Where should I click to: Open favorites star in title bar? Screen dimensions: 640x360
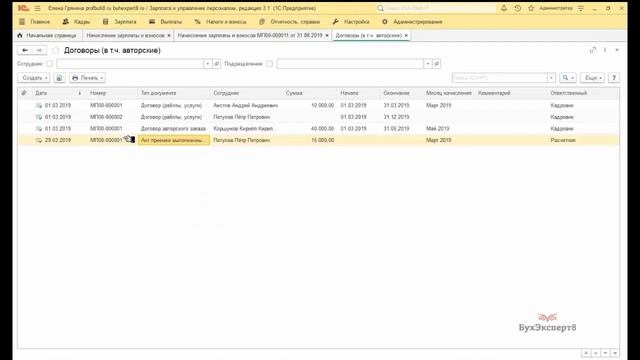(x=531, y=8)
